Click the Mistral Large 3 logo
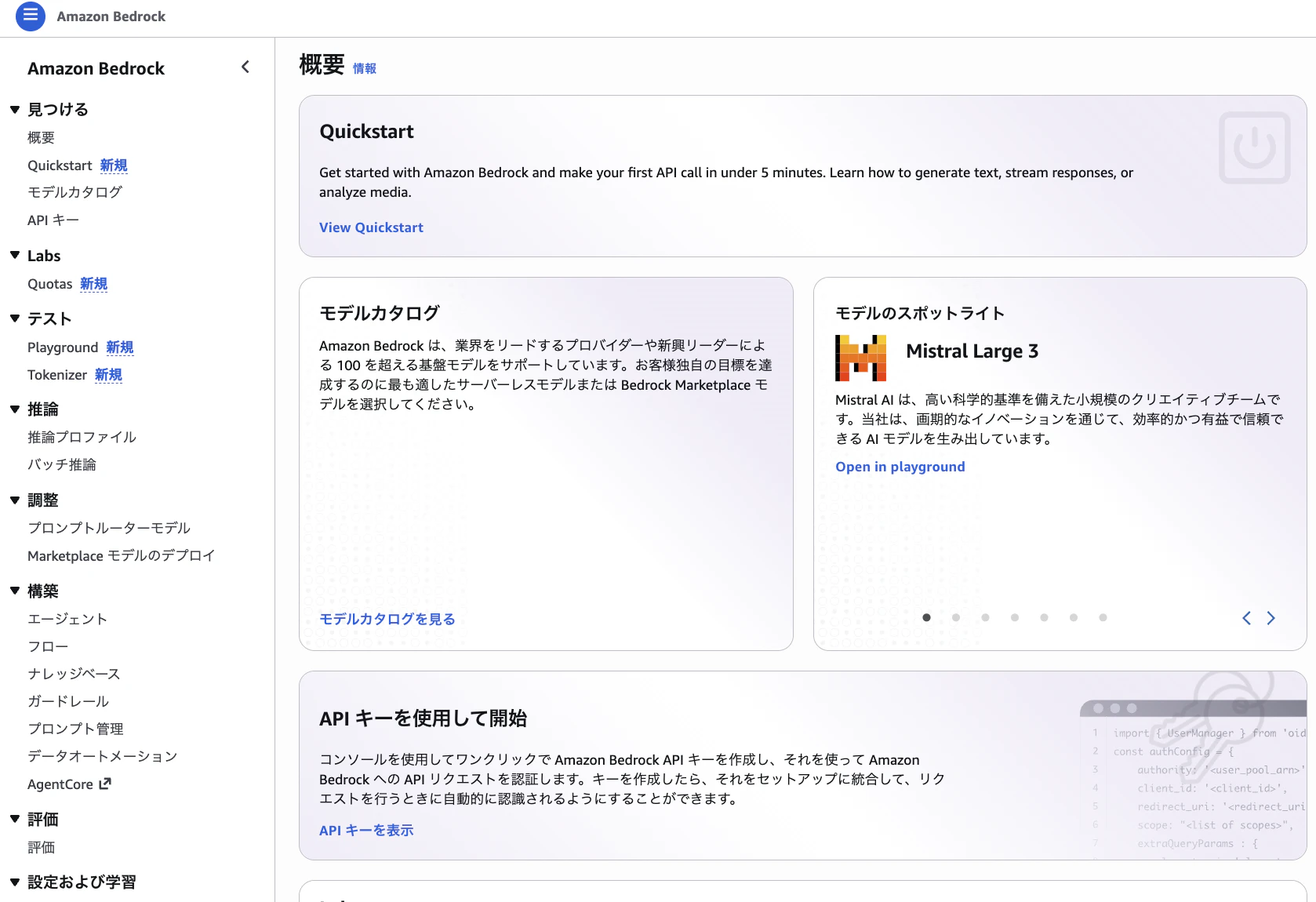Viewport: 1316px width, 902px height. click(861, 358)
